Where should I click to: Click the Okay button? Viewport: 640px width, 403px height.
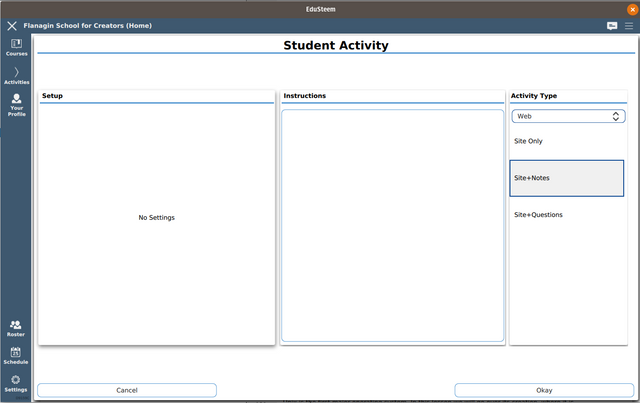(x=544, y=390)
